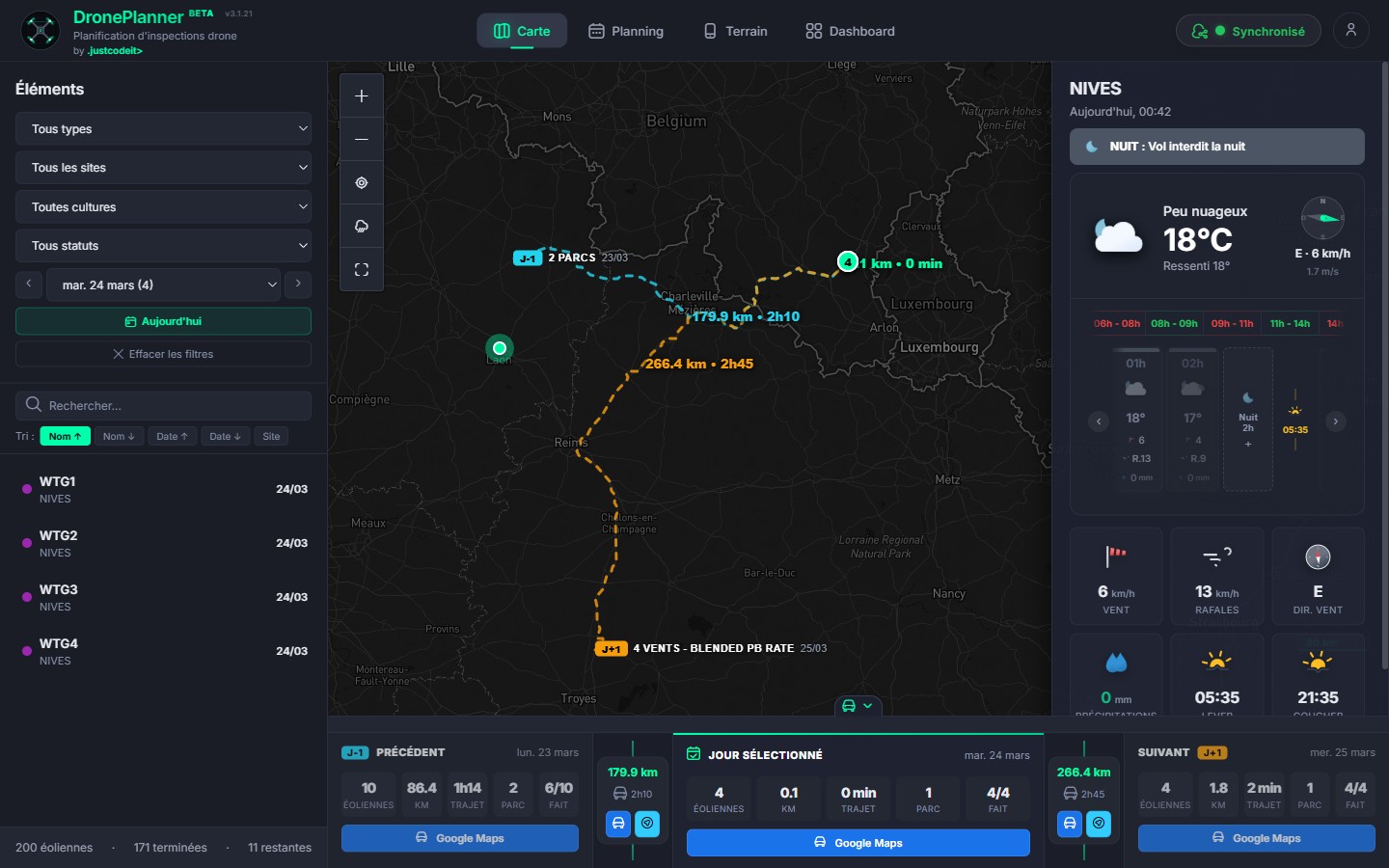1389x868 pixels.
Task: Show earlier hourly forecast with left chevron
Action: (x=1099, y=421)
